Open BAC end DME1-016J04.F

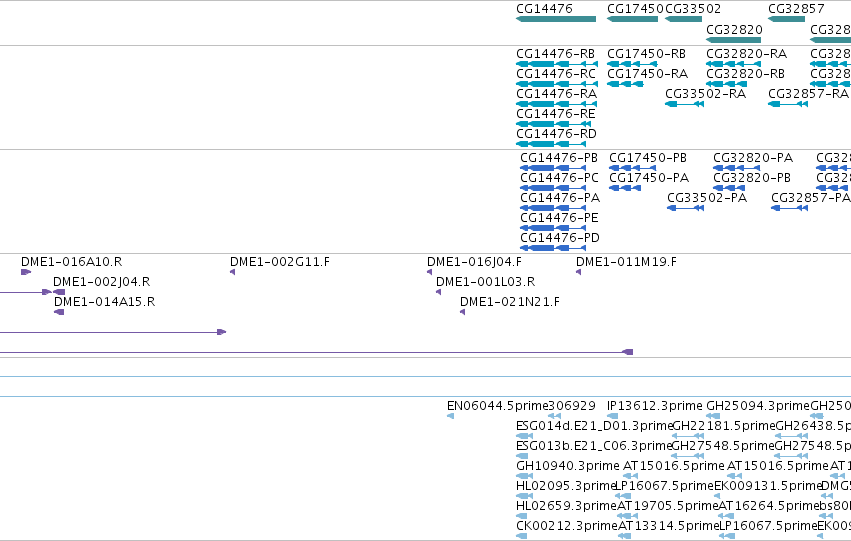[474, 262]
